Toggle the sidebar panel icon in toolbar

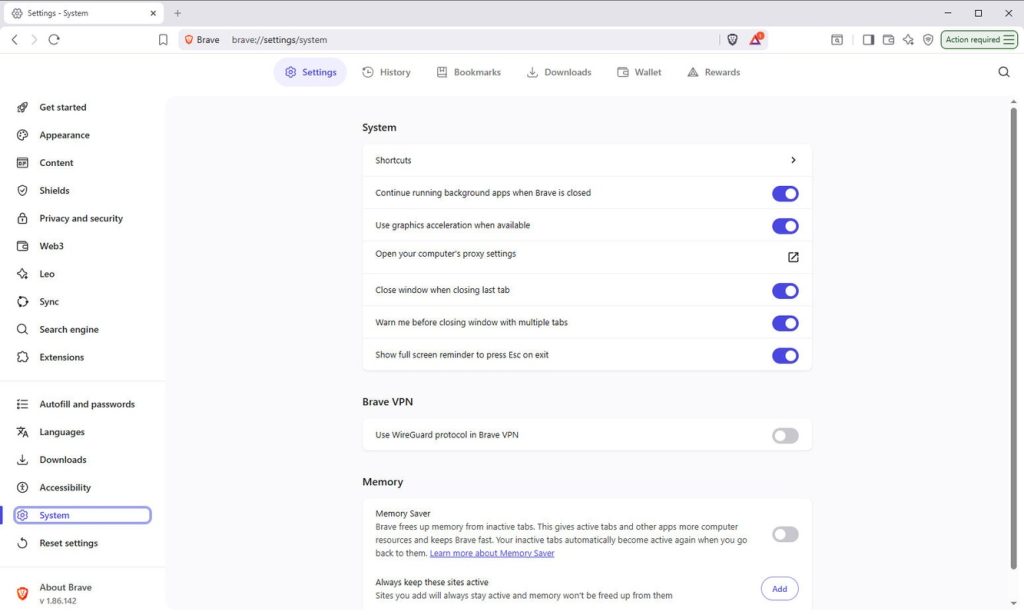click(x=868, y=40)
